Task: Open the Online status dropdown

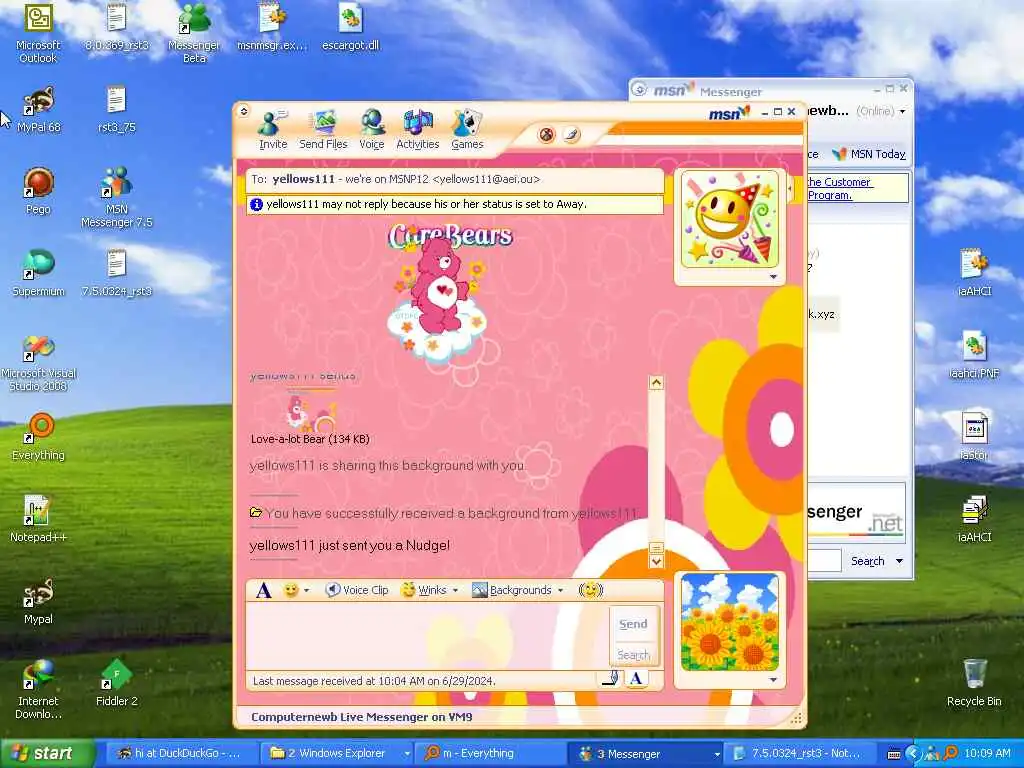Action: [x=881, y=112]
